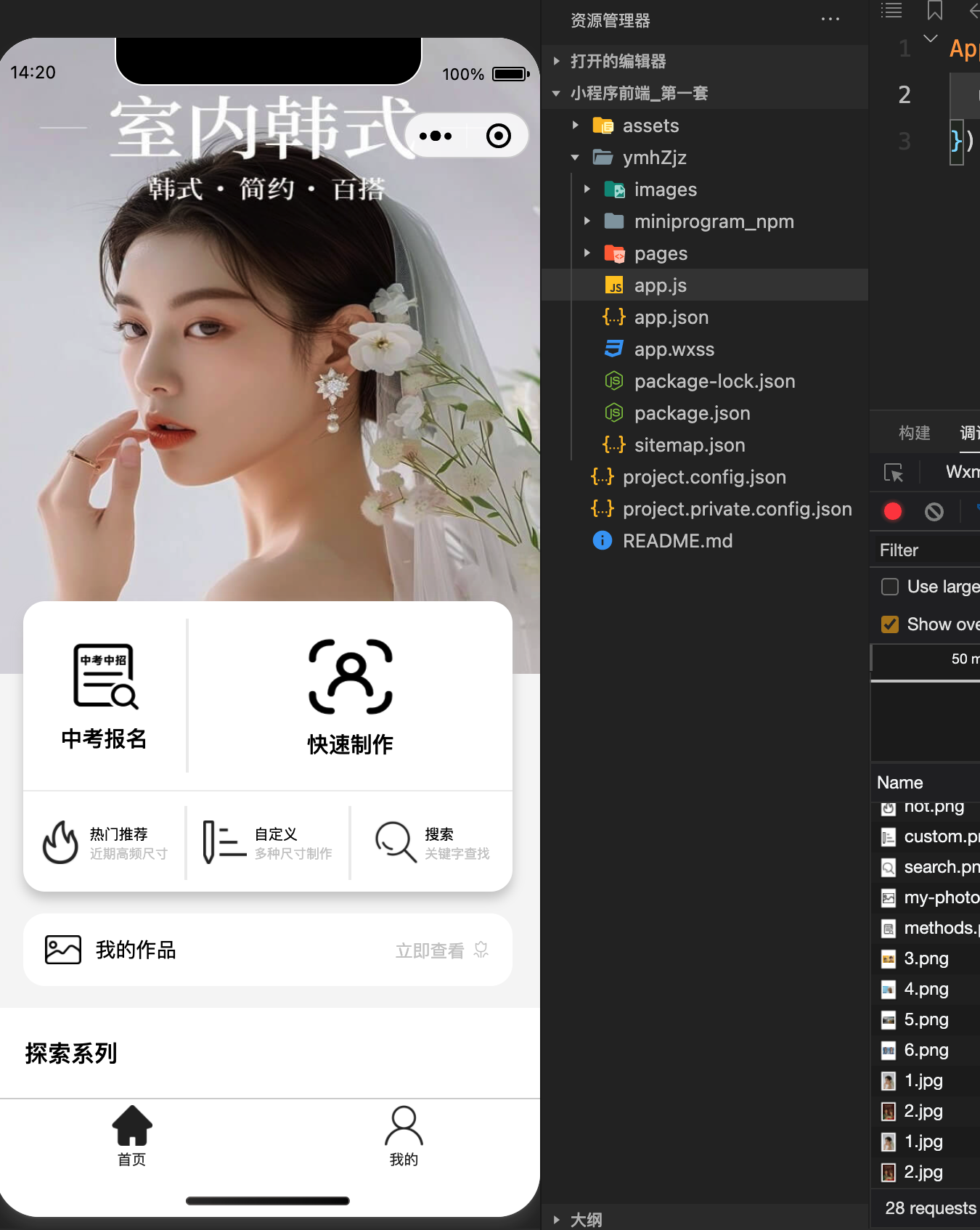Screen dimensions: 980x1230
Task: Expand the miniprogram_npm folder
Action: pyautogui.click(x=705, y=221)
